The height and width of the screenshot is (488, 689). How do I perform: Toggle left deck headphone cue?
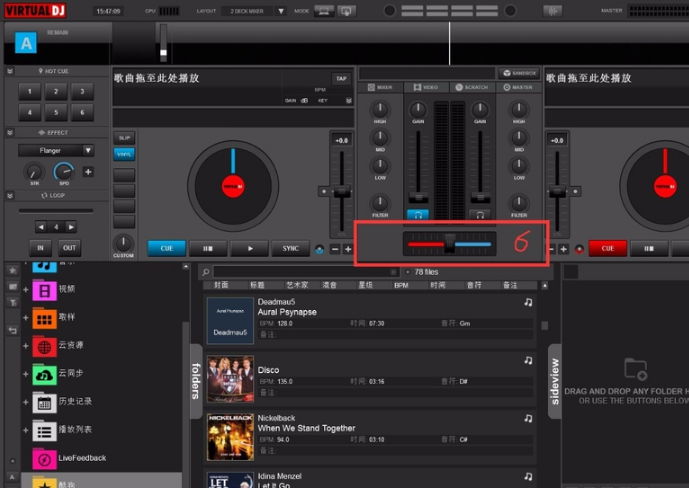418,215
